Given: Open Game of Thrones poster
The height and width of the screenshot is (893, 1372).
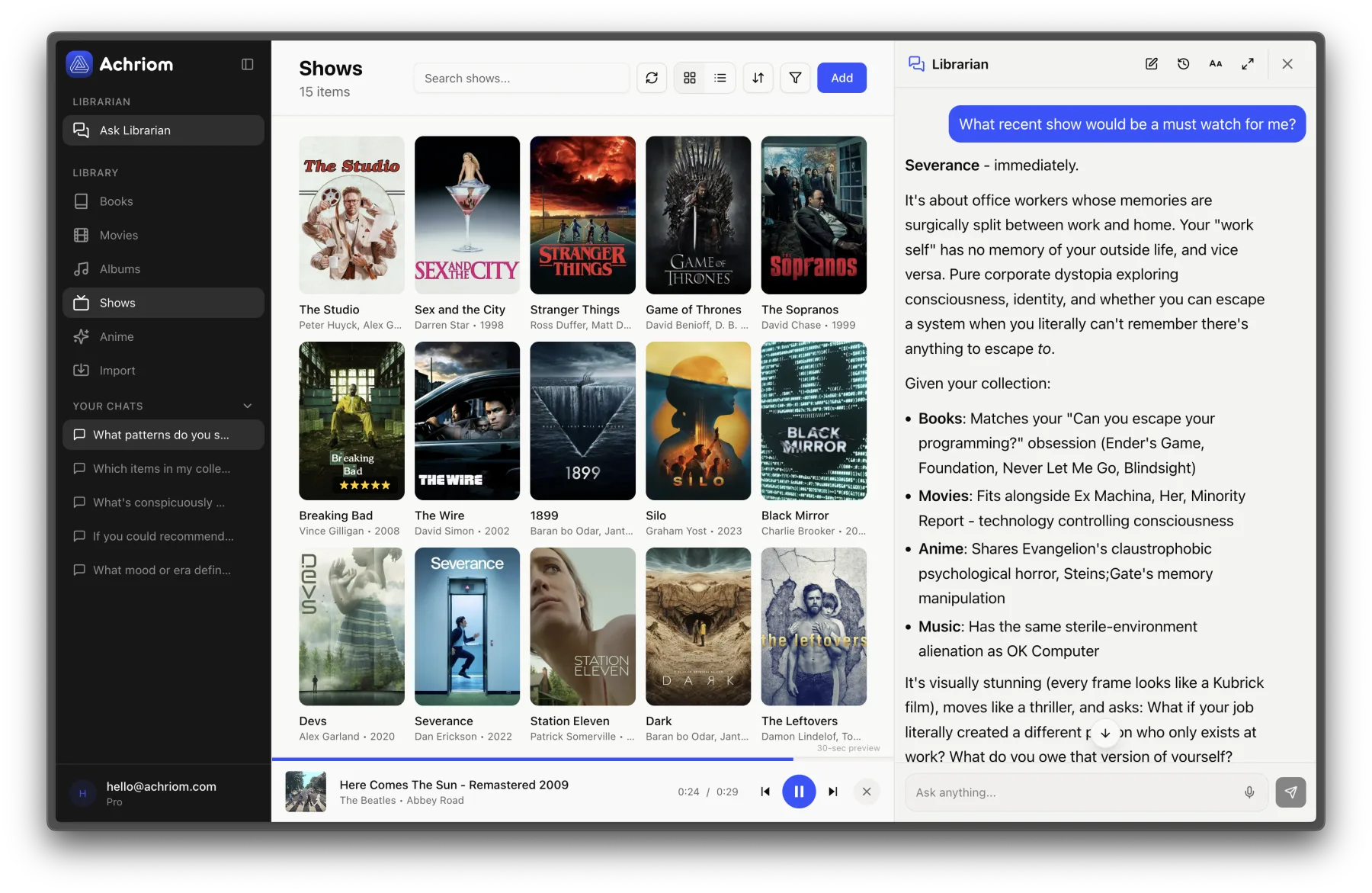Looking at the screenshot, I should 698,215.
